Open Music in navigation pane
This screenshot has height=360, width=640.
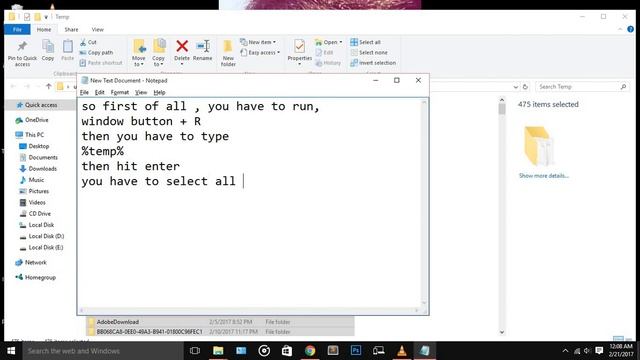point(32,180)
